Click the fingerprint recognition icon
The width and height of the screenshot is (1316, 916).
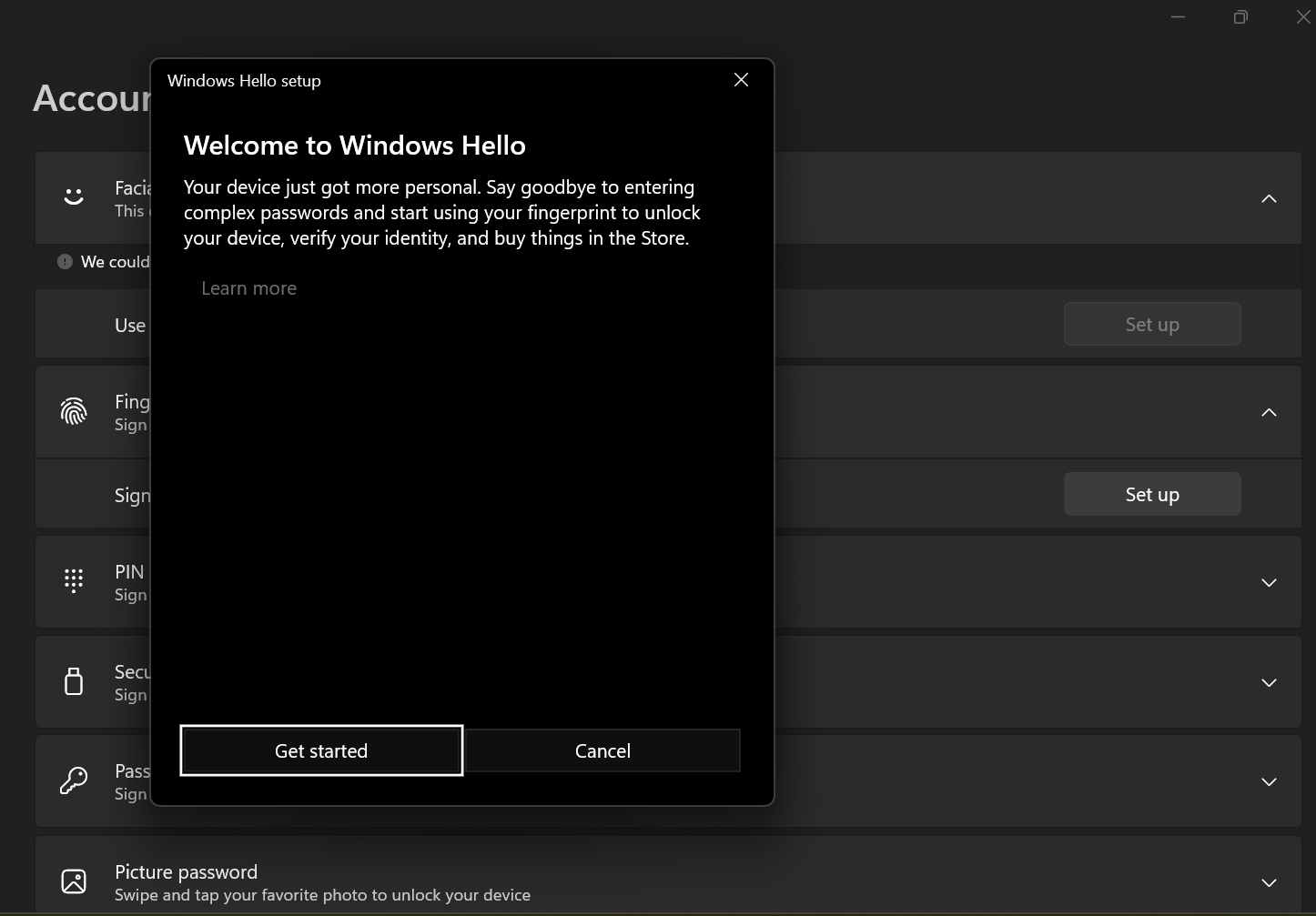74,412
